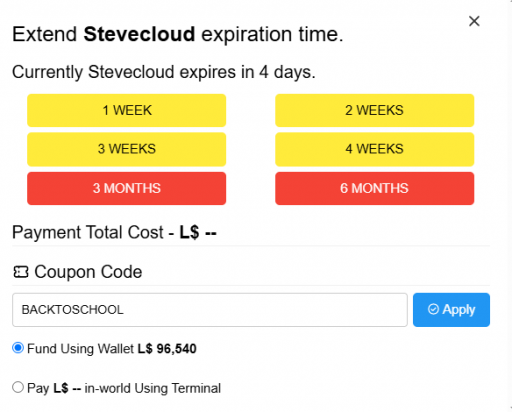
Task: Choose the 2 WEEKS extension
Action: point(374,110)
